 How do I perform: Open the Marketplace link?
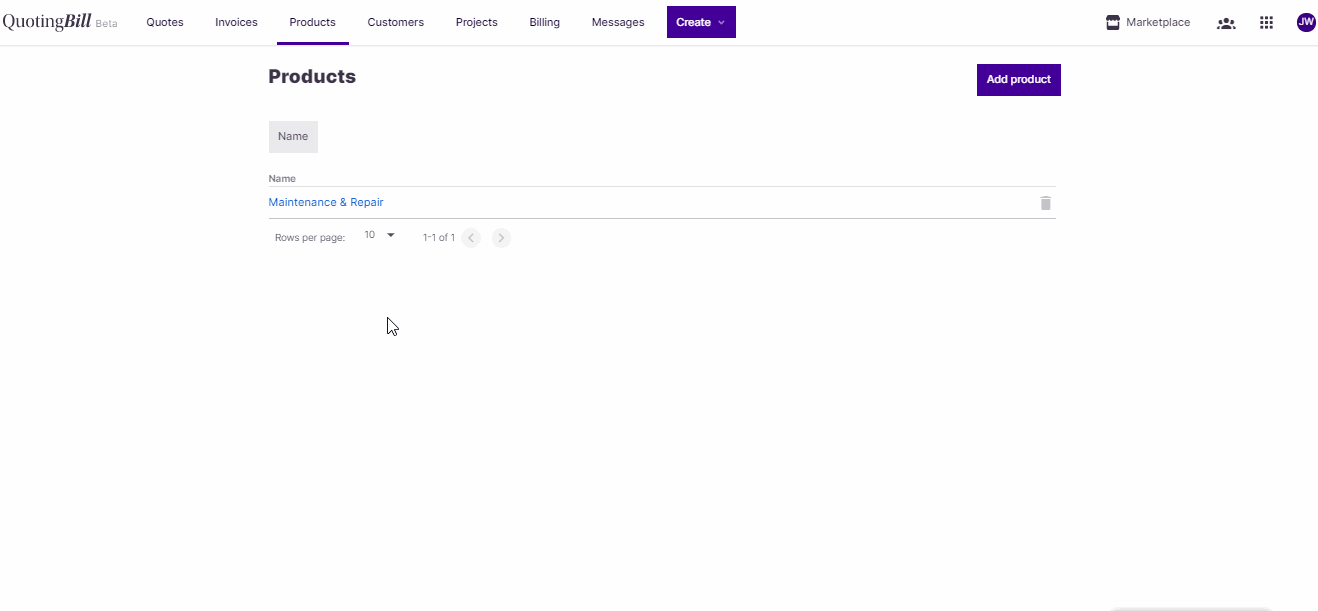coord(1148,22)
